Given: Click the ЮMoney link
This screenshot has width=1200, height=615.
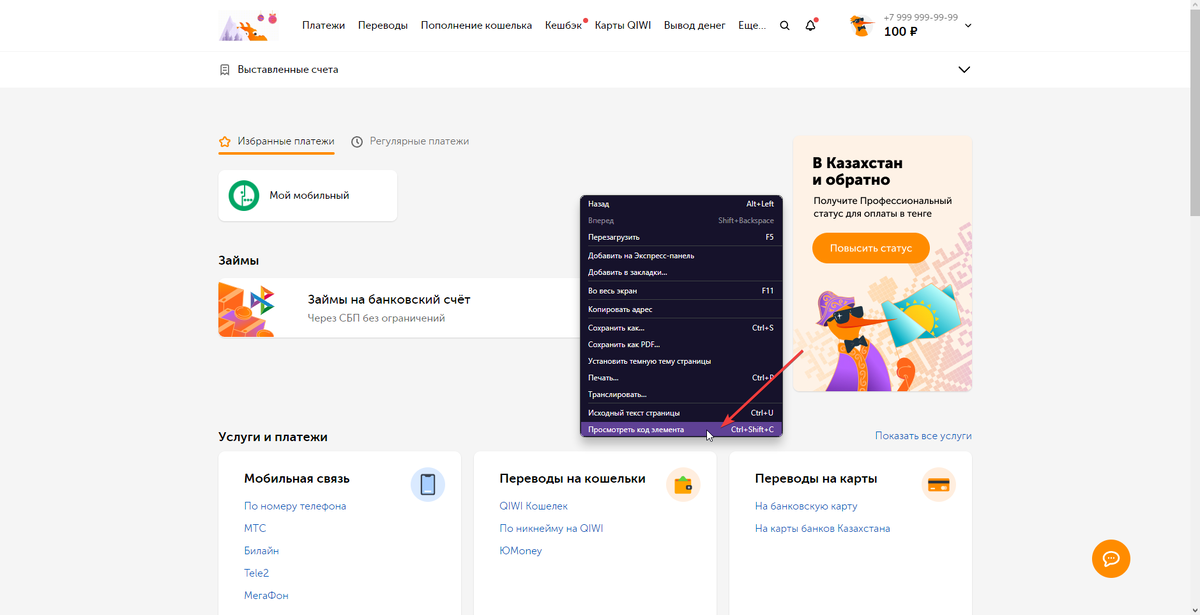Looking at the screenshot, I should [521, 551].
